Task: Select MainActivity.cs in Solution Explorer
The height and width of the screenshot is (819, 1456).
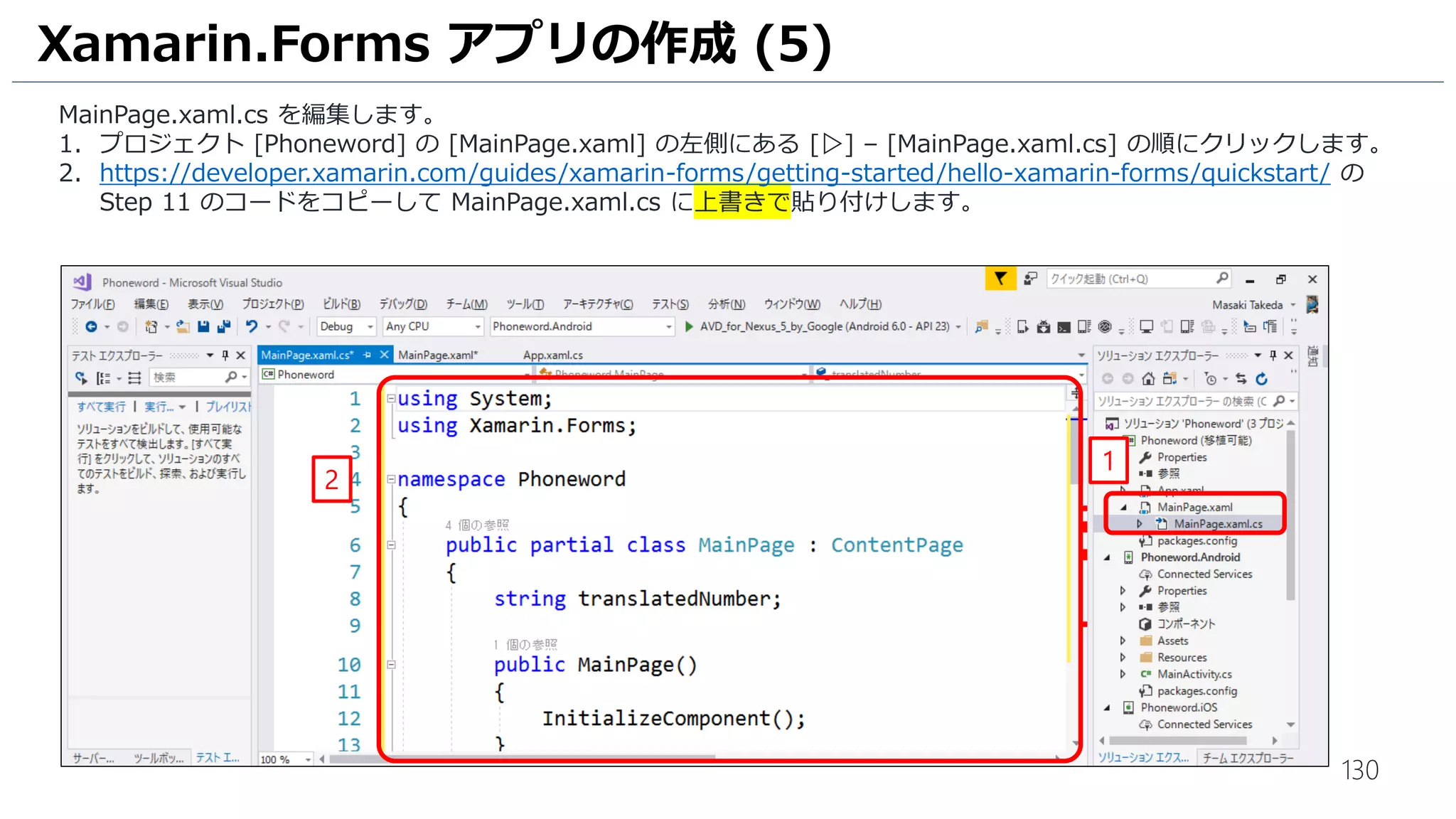Action: tap(1194, 674)
